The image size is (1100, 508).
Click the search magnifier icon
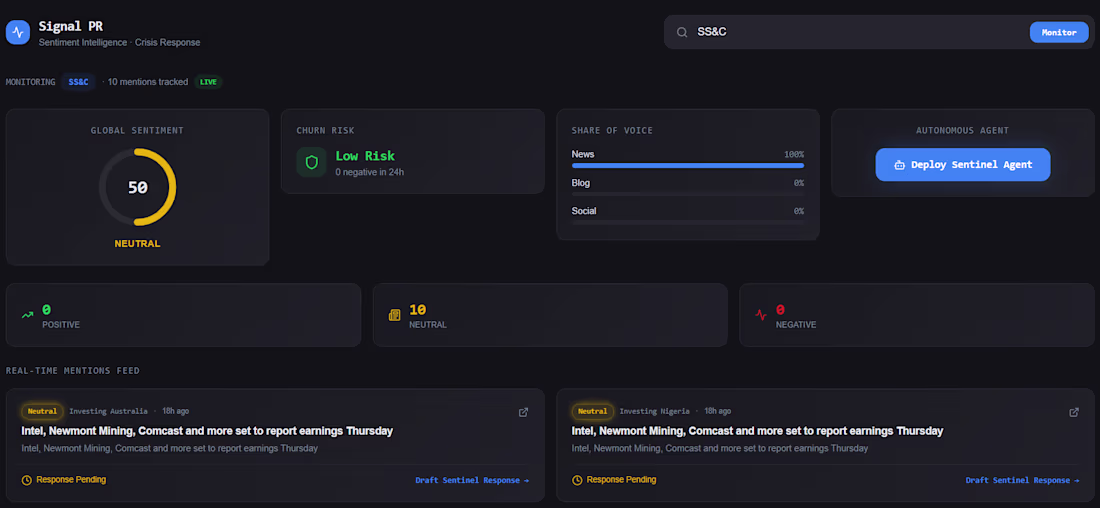point(681,32)
